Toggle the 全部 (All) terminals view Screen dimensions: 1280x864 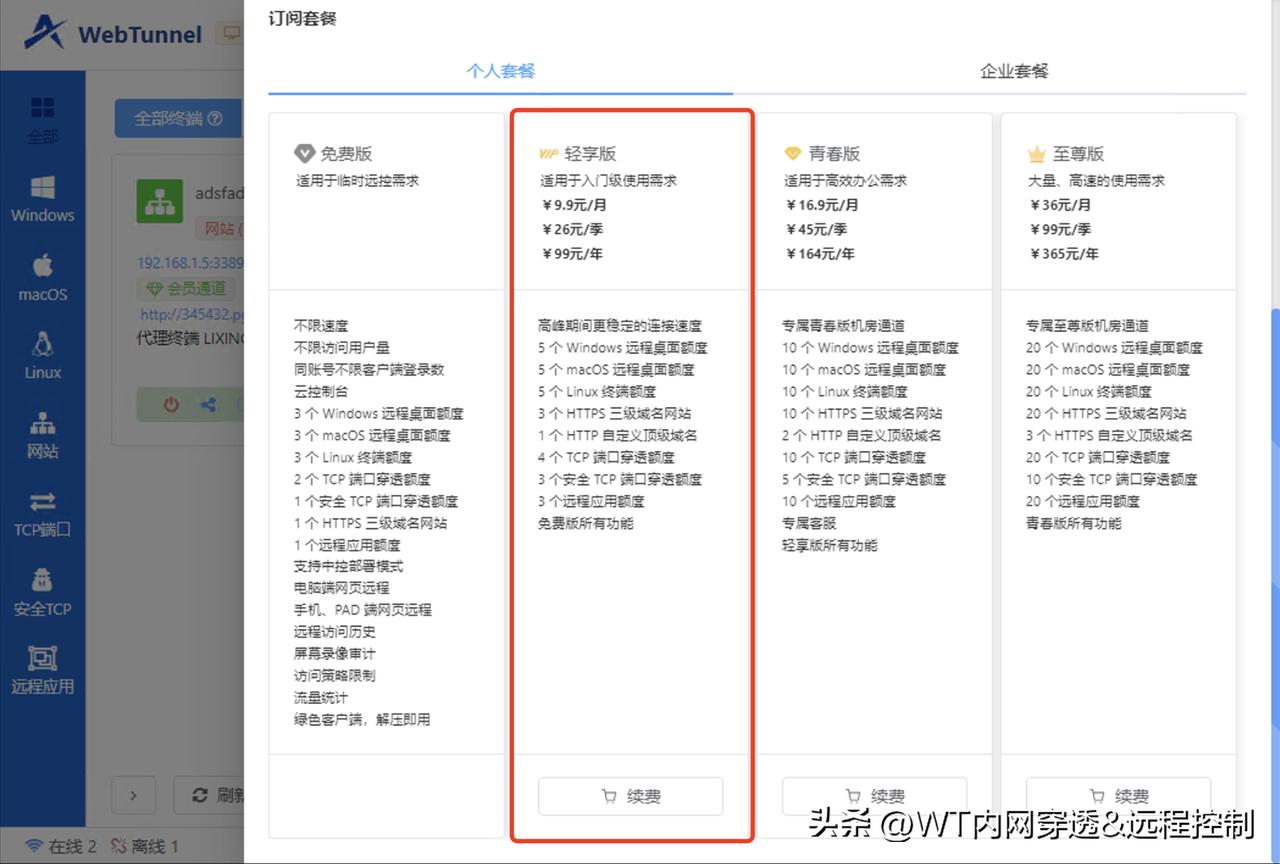pos(41,120)
